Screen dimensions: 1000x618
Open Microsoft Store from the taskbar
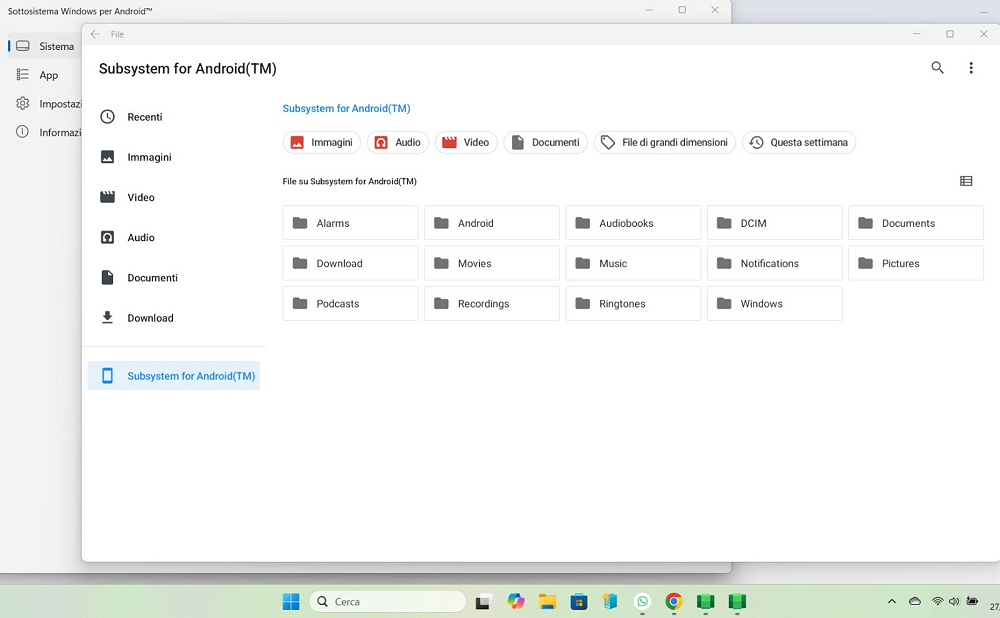click(579, 601)
